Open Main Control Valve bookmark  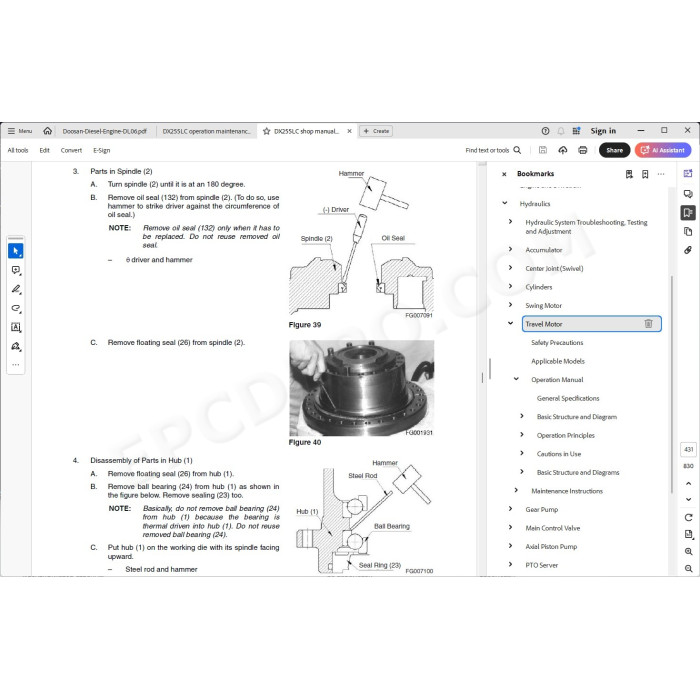[553, 528]
